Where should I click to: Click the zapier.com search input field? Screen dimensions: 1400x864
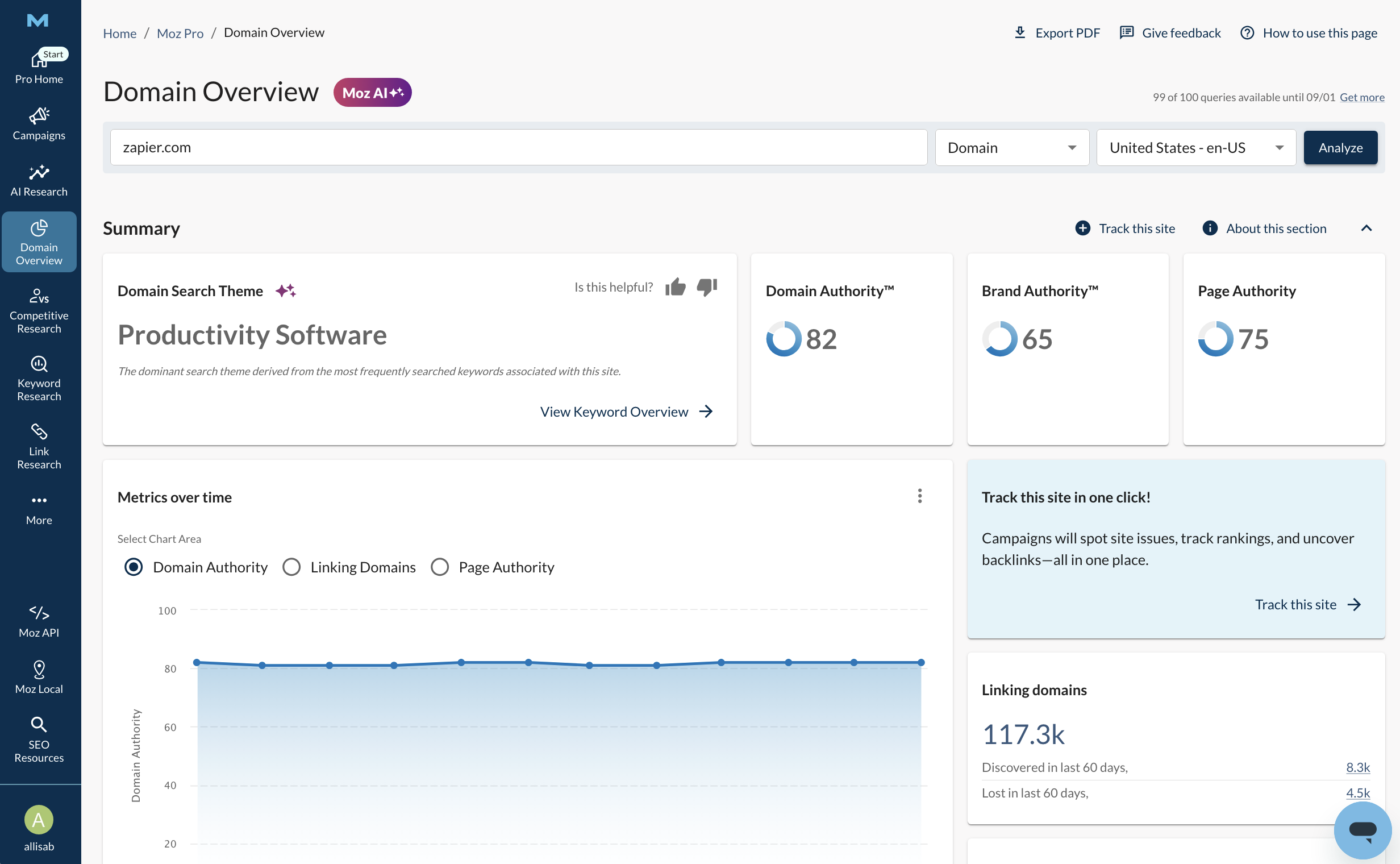pyautogui.click(x=518, y=147)
